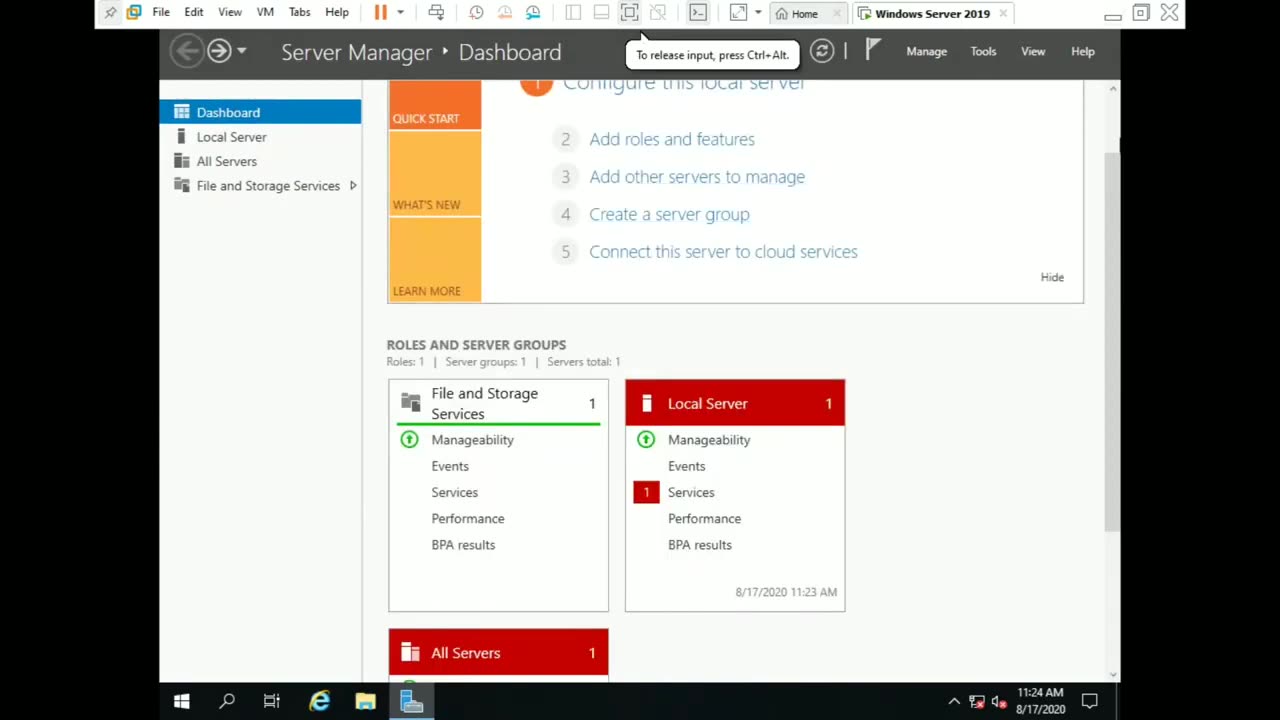Click BPA results in Local Server tile
The height and width of the screenshot is (720, 1280).
(x=700, y=545)
